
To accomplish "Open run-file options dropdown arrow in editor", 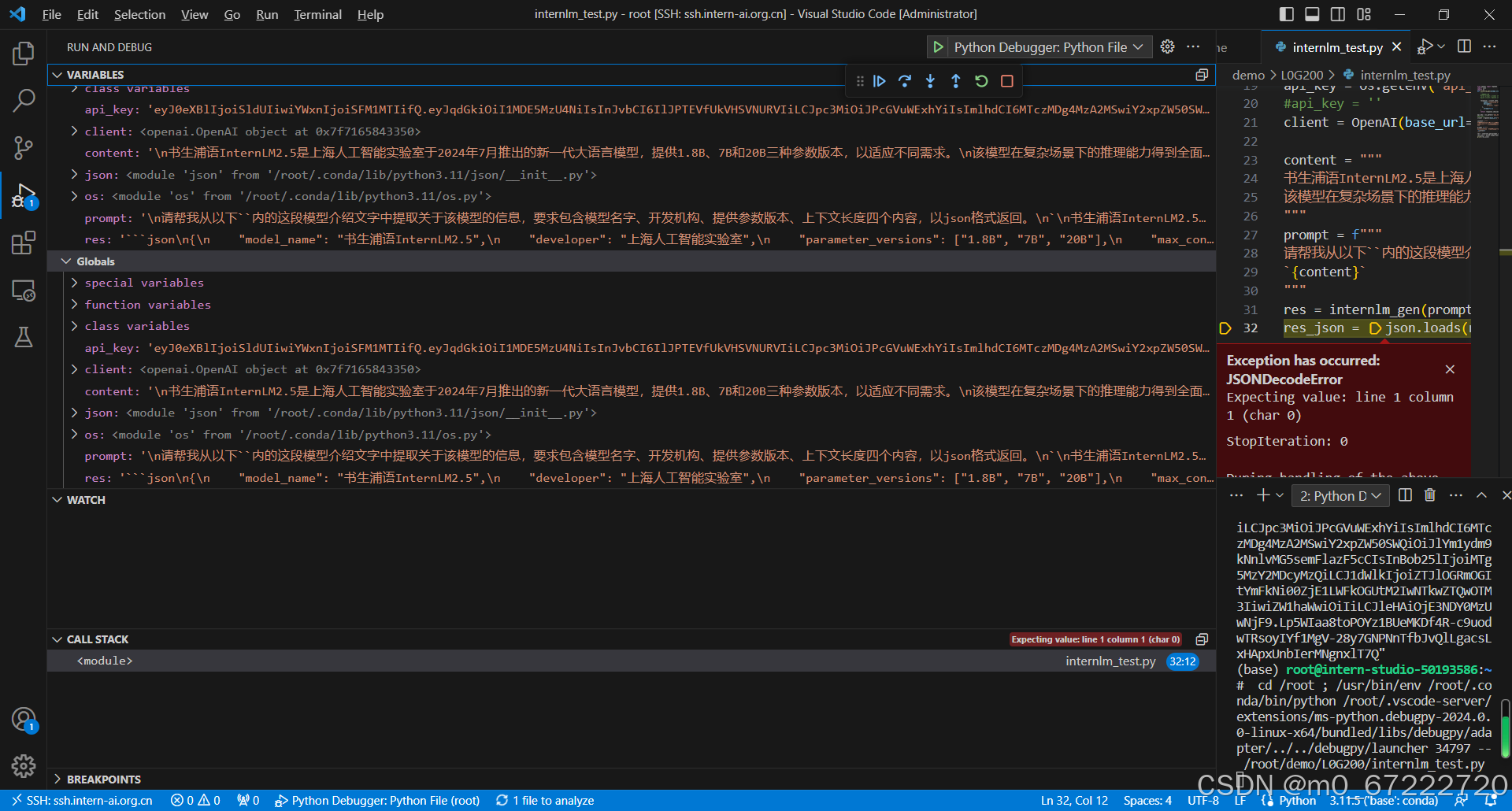I will (x=1441, y=47).
